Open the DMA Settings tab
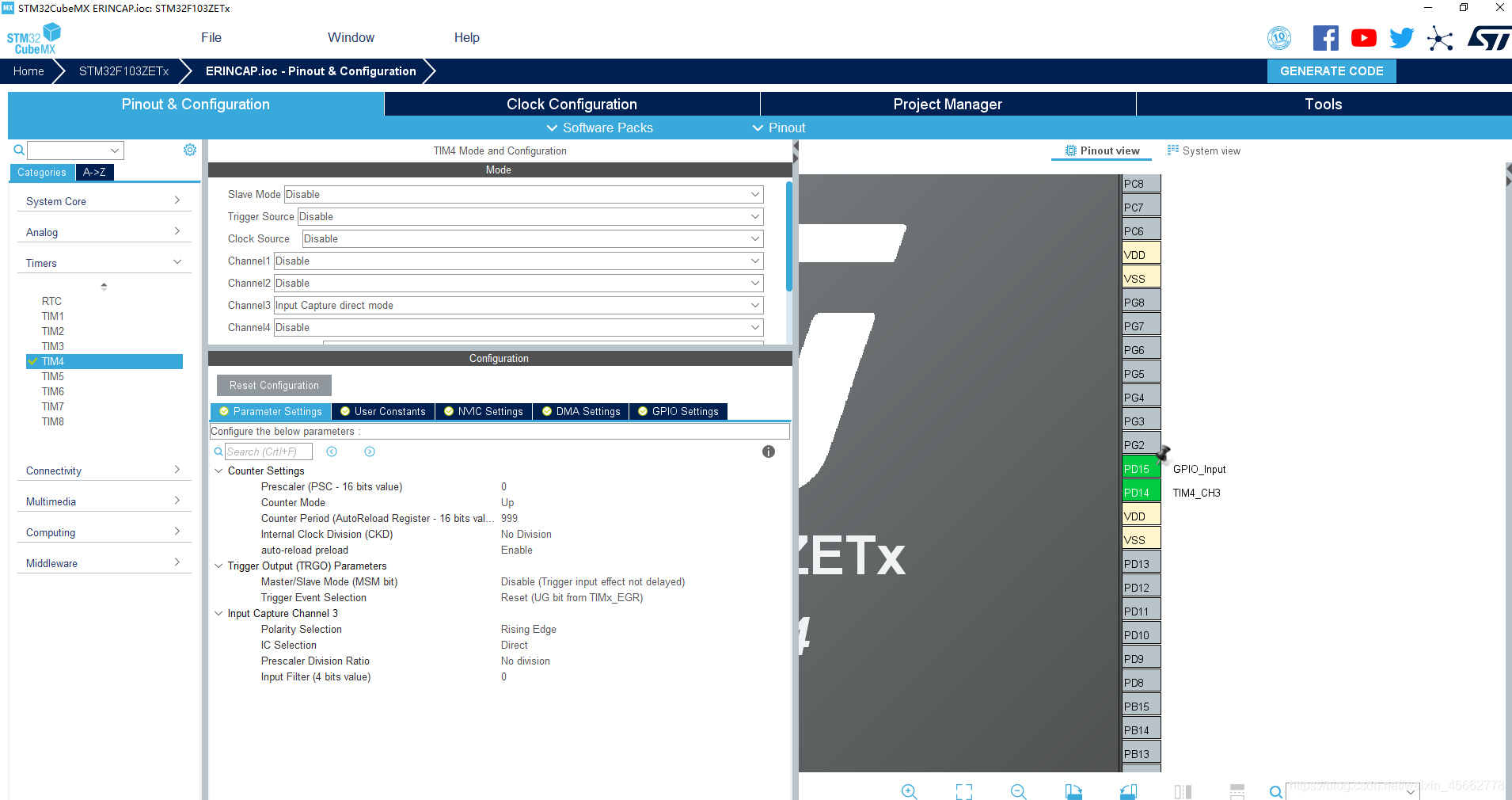 coord(580,411)
